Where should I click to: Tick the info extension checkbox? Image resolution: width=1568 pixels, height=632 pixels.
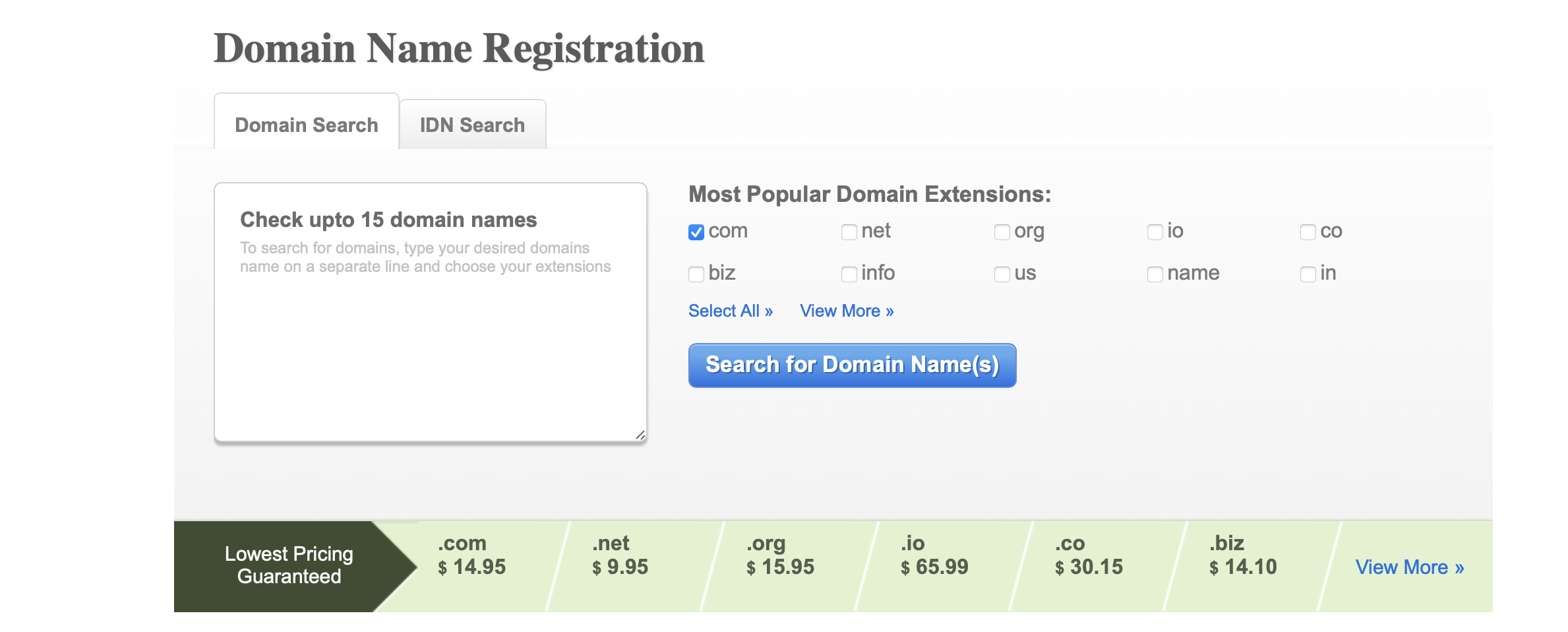tap(849, 274)
